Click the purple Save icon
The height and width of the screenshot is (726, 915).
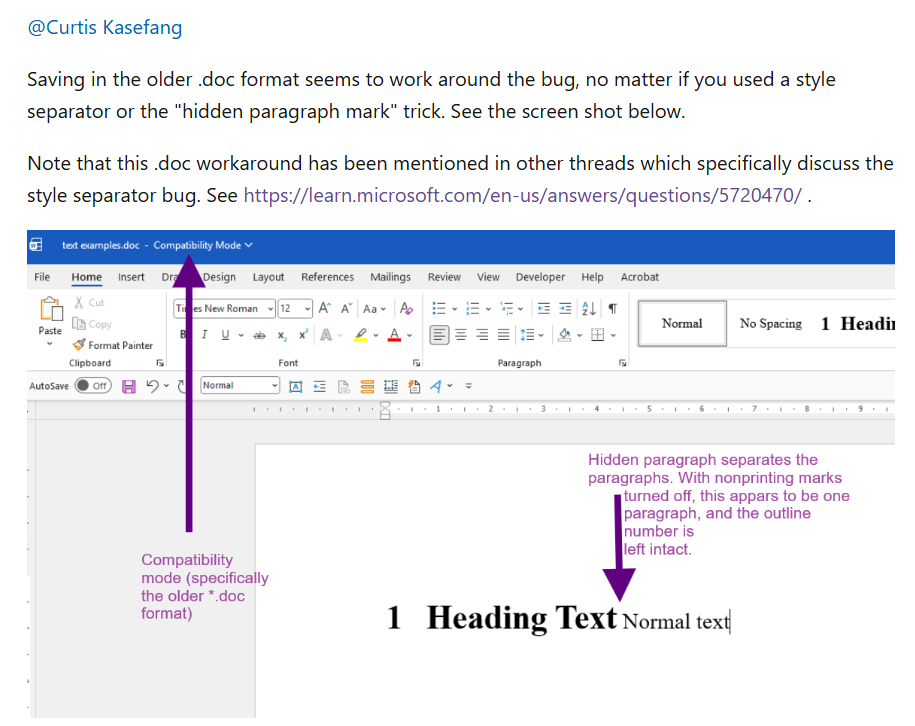[x=129, y=386]
